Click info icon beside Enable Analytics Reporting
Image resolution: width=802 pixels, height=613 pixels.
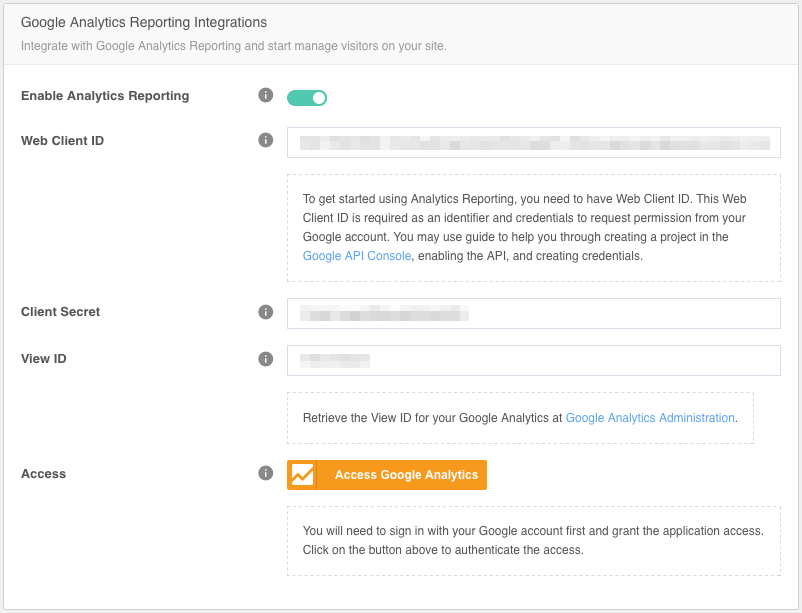(265, 95)
